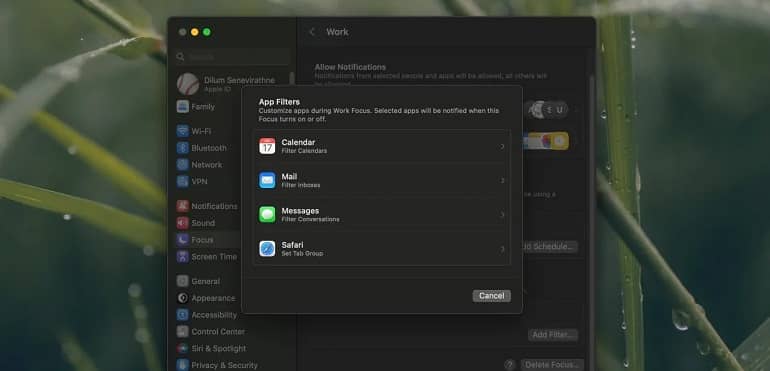Switch to the Network settings pane

[207, 165]
